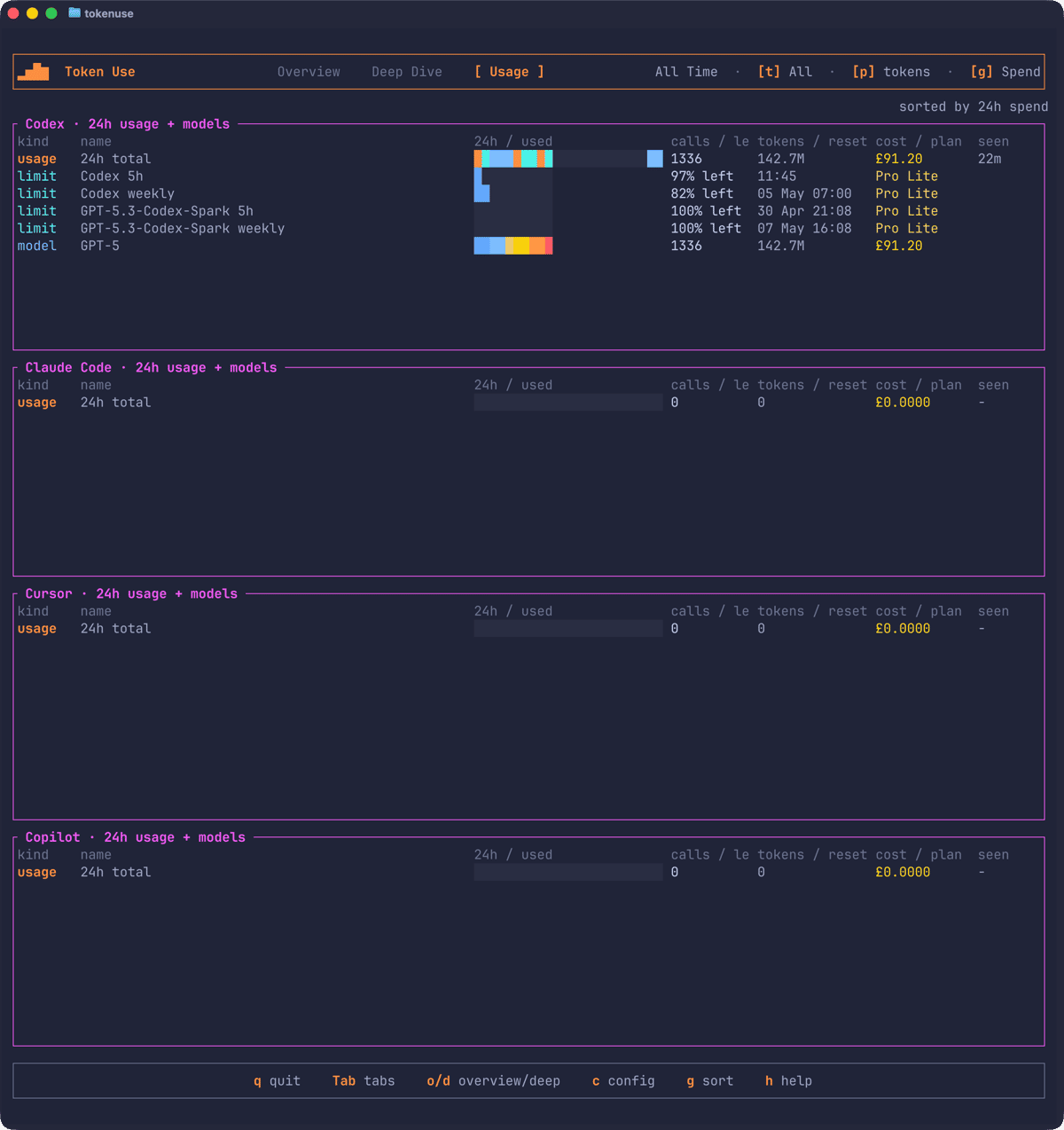Image resolution: width=1064 pixels, height=1130 pixels.
Task: Click the Codex 'cost / plan' column header
Action: tap(919, 141)
